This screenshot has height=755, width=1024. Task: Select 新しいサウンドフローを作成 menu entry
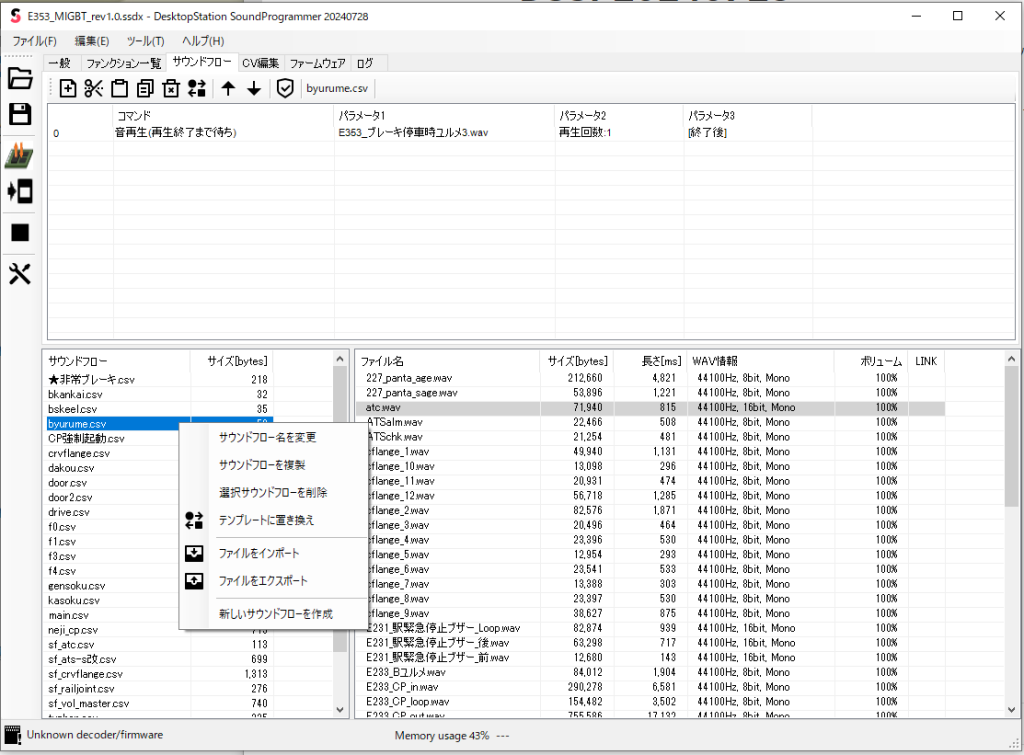point(275,613)
